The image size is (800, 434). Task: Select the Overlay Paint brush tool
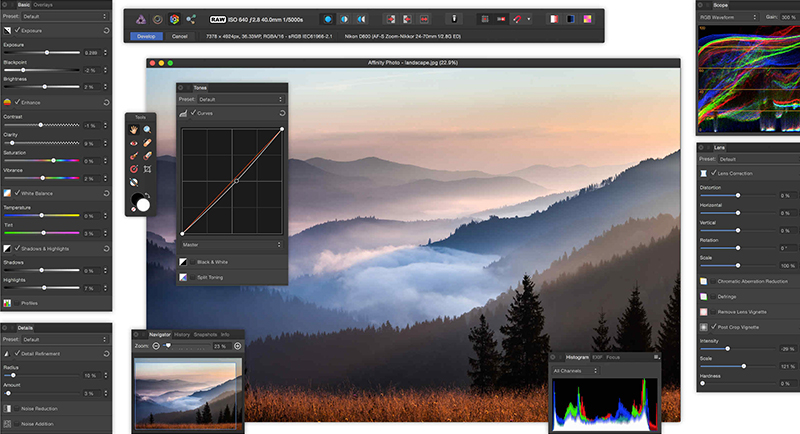coord(134,156)
